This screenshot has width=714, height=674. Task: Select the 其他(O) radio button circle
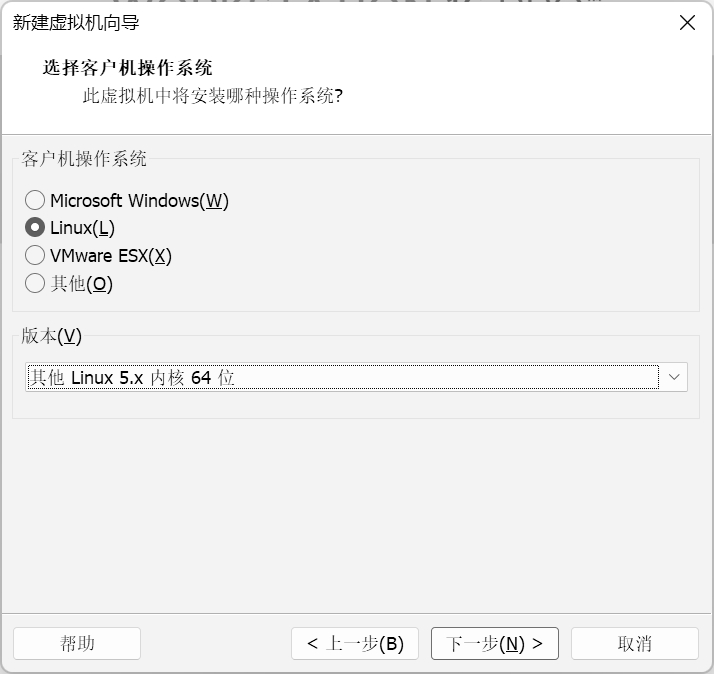(x=35, y=284)
